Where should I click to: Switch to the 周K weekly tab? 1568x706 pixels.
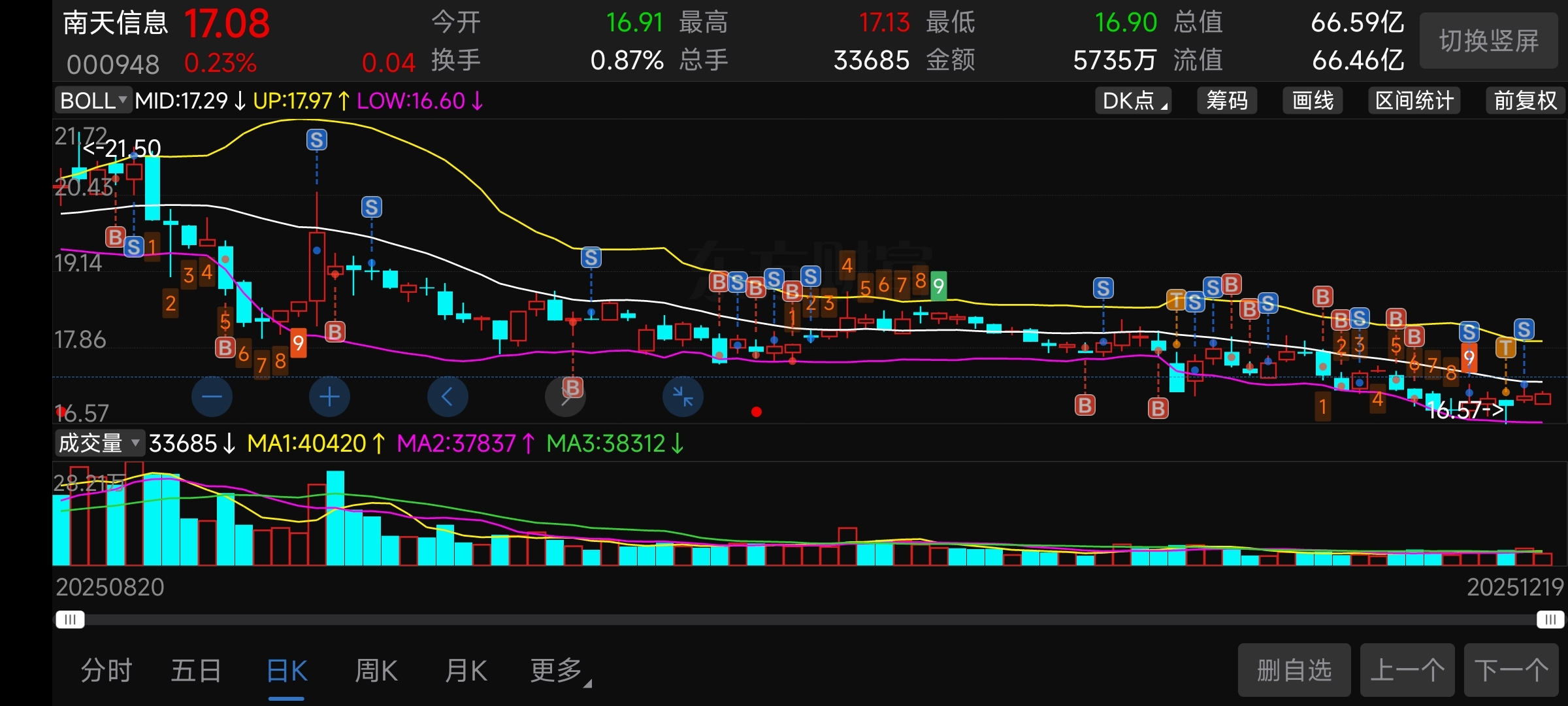point(376,671)
